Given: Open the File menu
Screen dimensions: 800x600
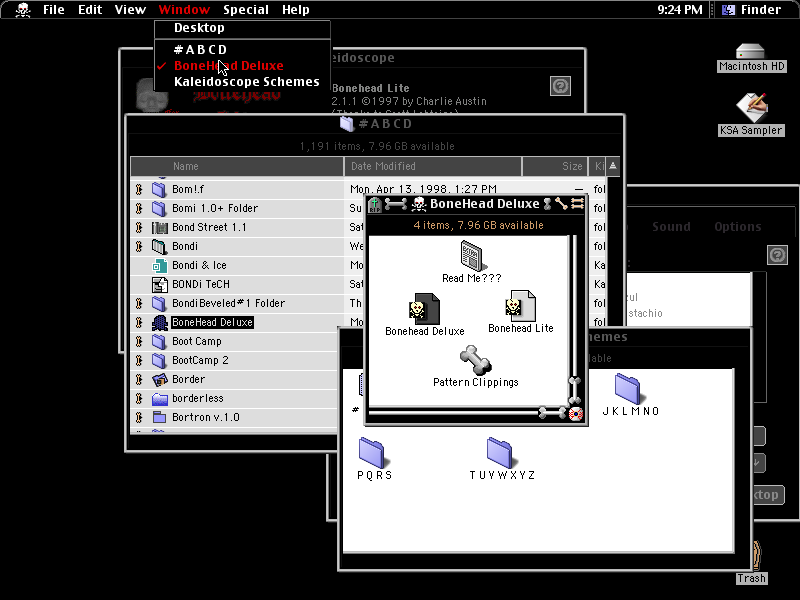Looking at the screenshot, I should click(x=54, y=10).
